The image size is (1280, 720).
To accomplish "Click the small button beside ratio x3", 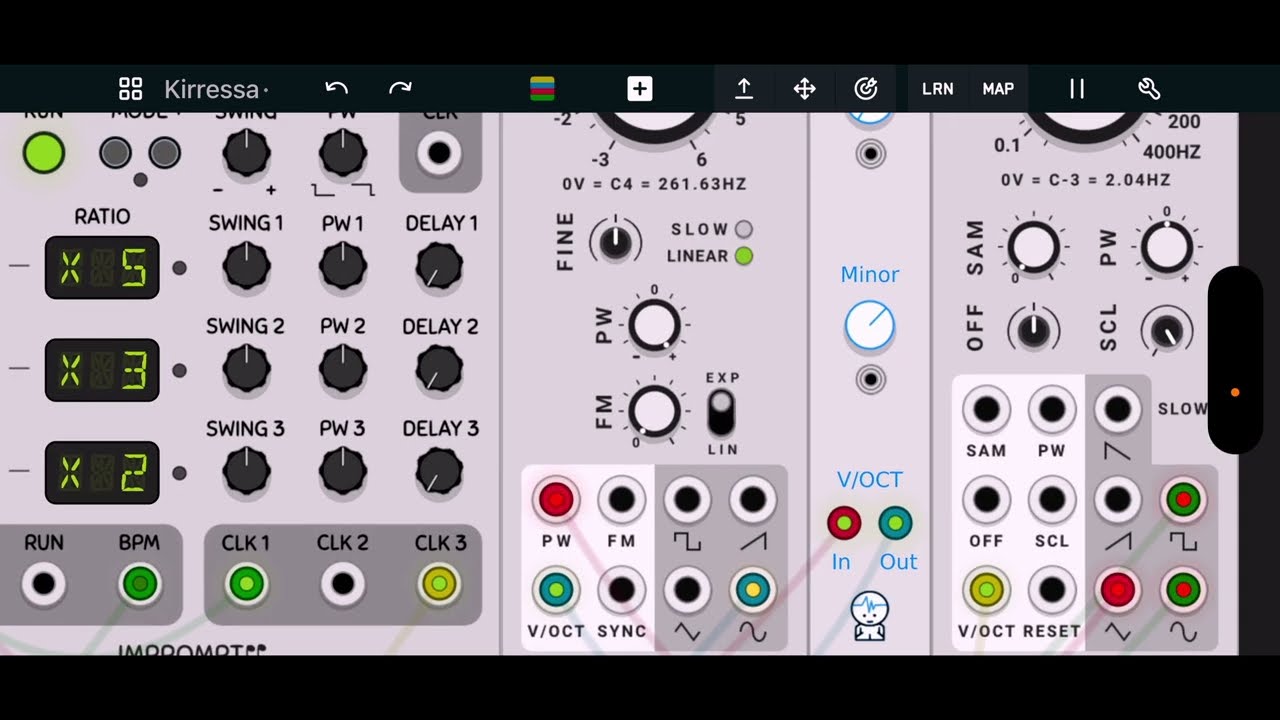I will pyautogui.click(x=179, y=370).
